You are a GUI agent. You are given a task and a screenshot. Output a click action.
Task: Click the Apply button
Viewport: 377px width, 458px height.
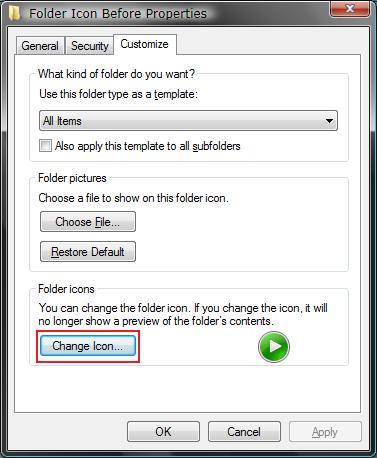pyautogui.click(x=325, y=432)
